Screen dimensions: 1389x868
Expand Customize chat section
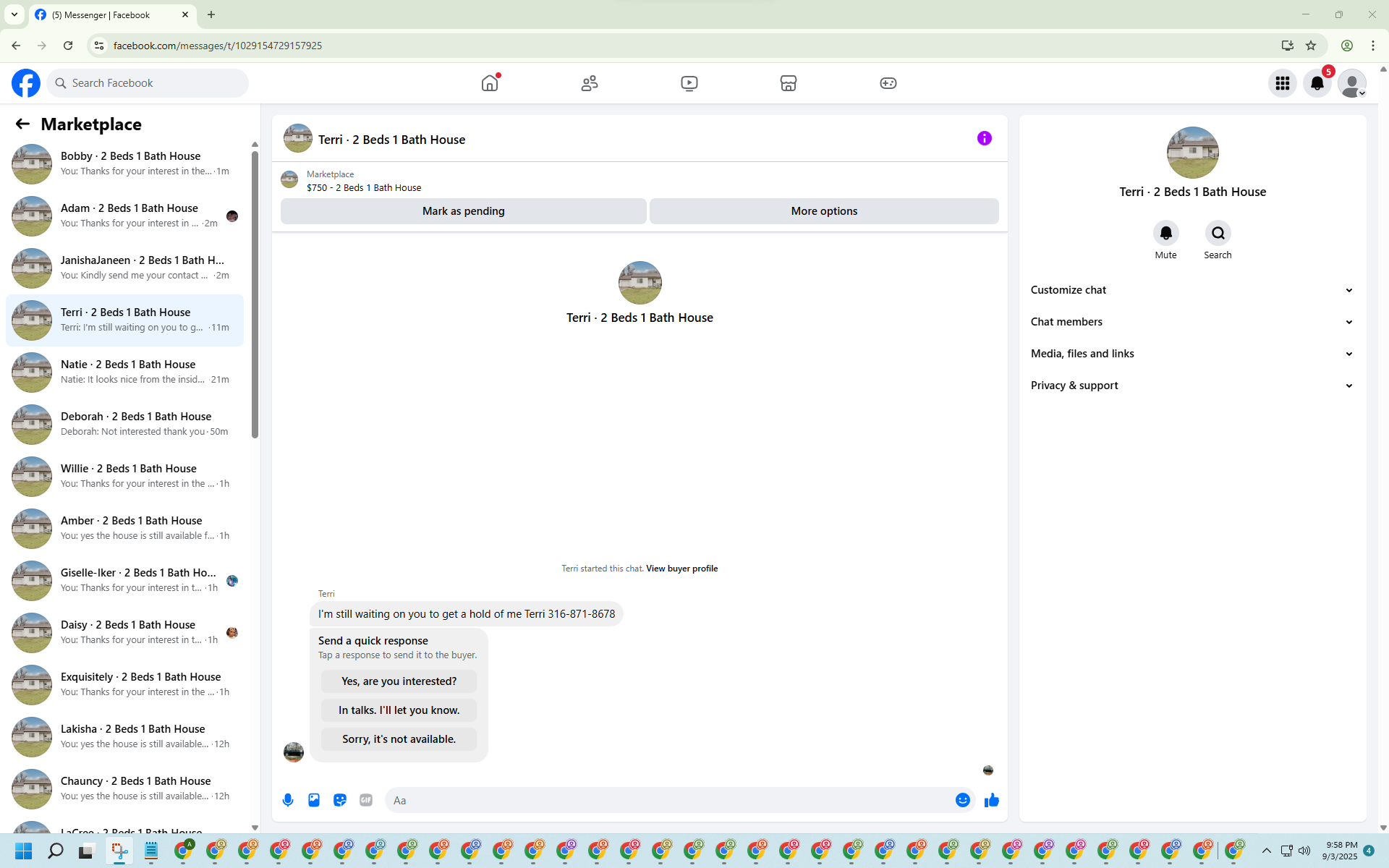pos(1192,290)
